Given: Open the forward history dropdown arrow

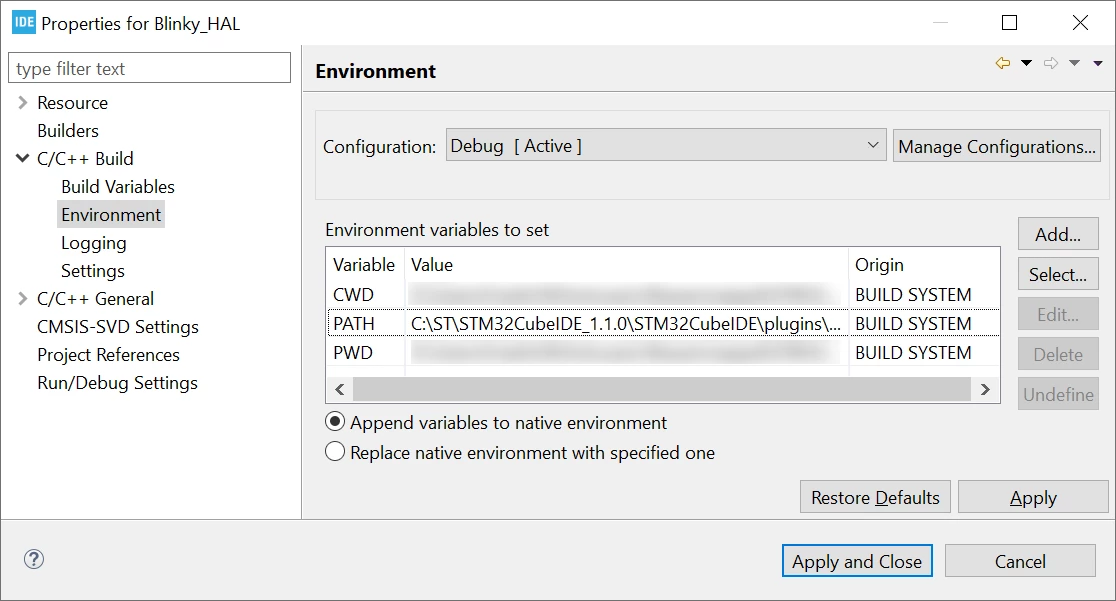Looking at the screenshot, I should click(1075, 63).
